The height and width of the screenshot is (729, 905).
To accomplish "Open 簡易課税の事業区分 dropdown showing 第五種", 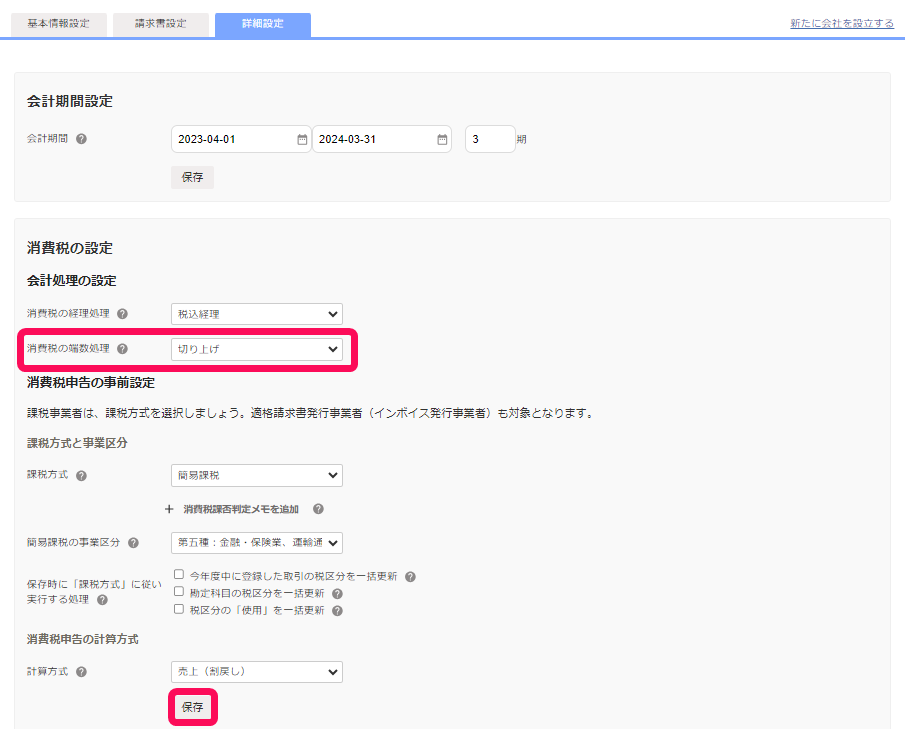I will [x=257, y=543].
